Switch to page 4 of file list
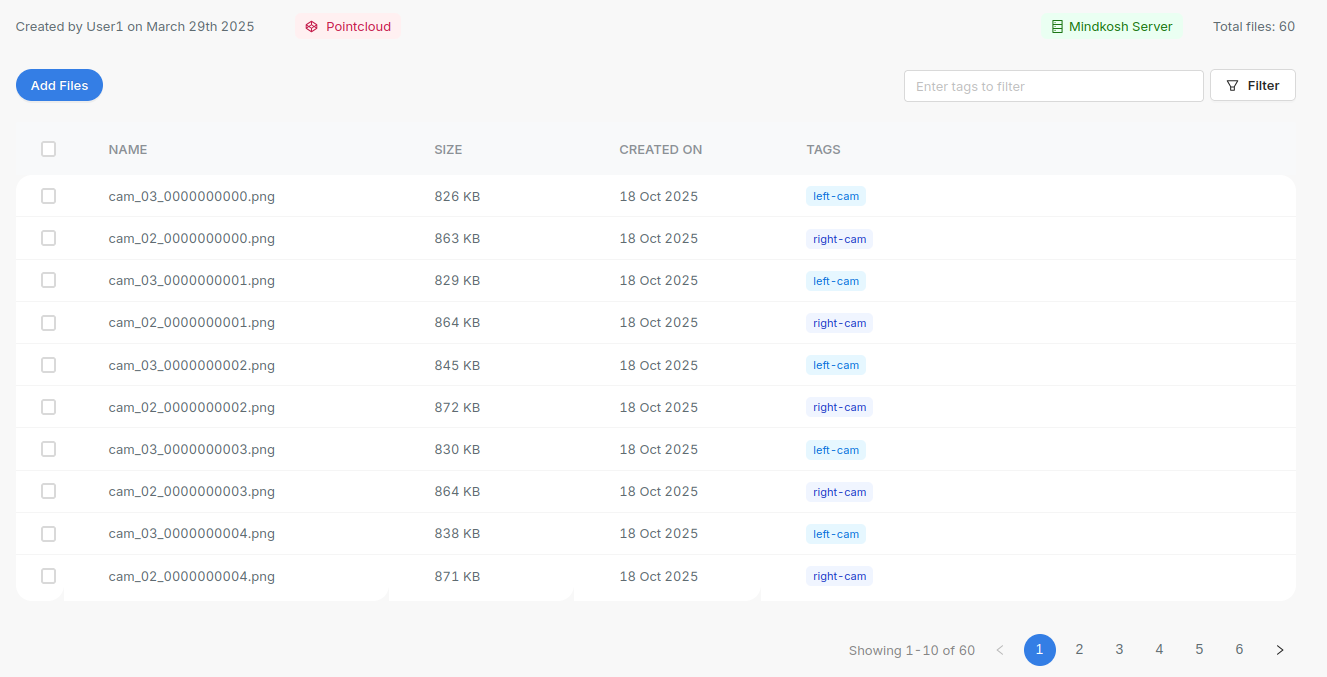The height and width of the screenshot is (677, 1327). tap(1159, 650)
